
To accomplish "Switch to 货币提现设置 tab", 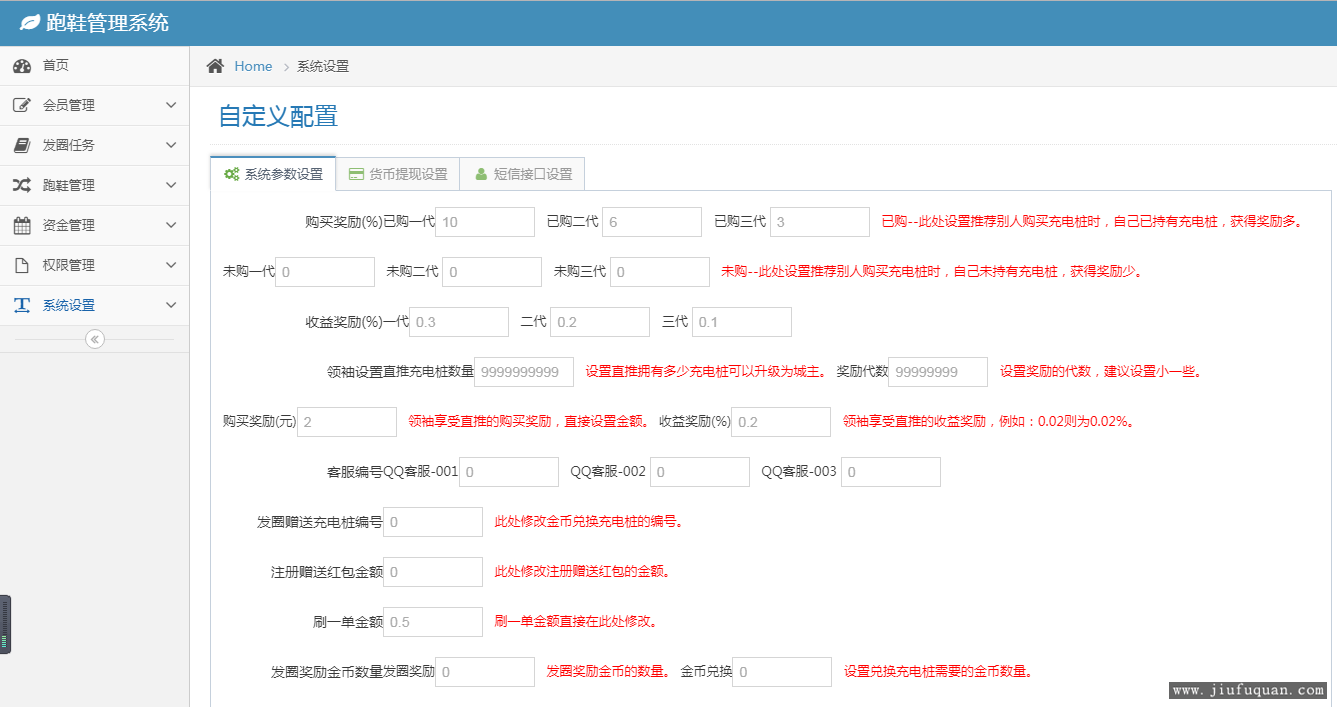I will coord(398,174).
